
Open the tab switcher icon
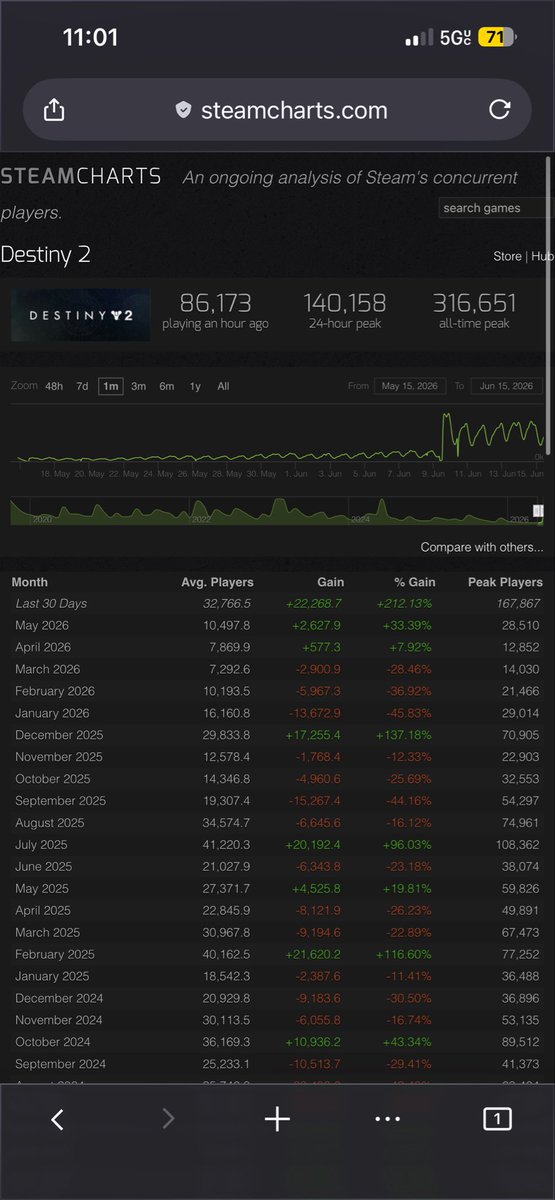[x=497, y=1120]
